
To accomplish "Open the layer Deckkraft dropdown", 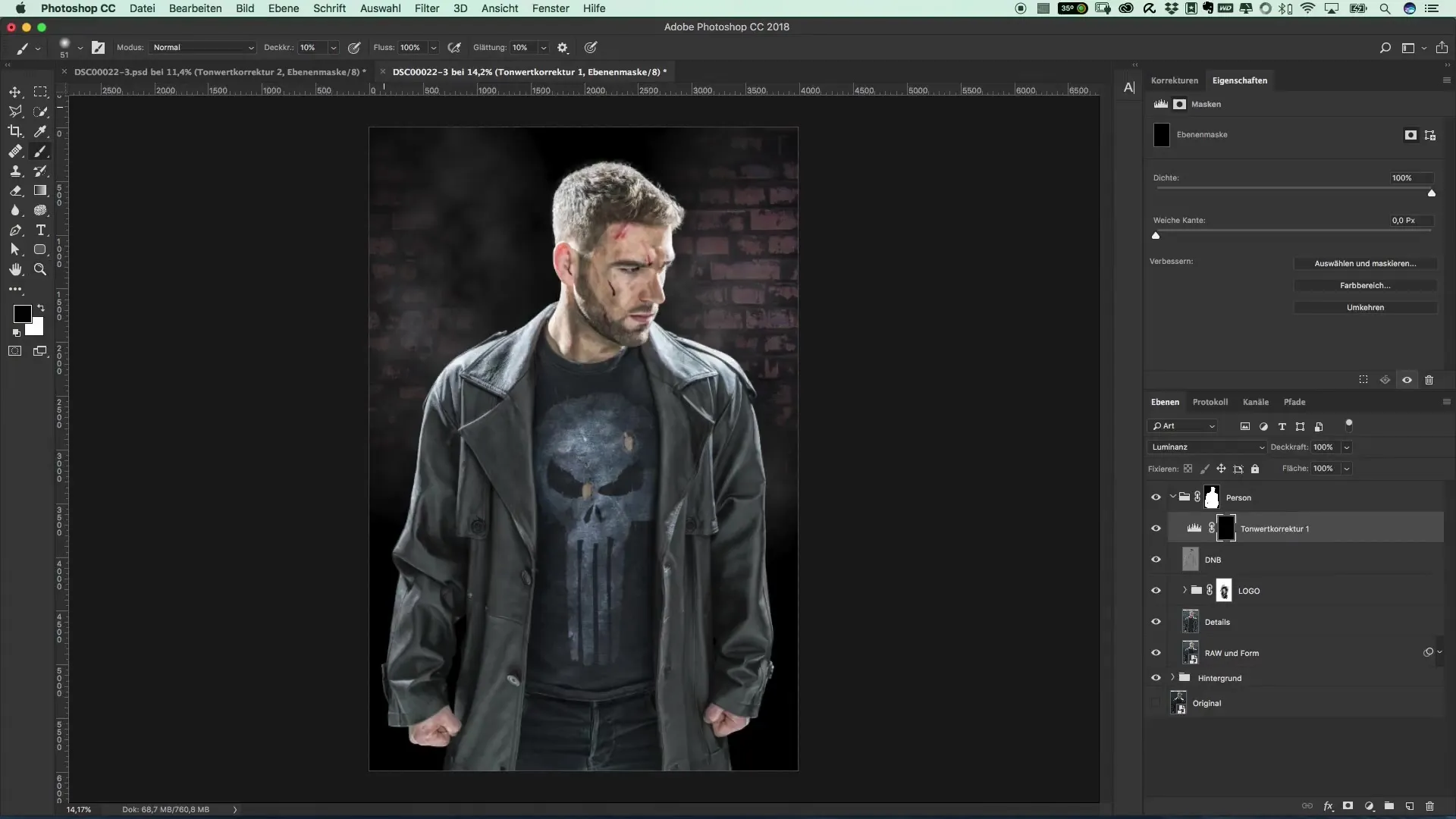I will 1347,447.
